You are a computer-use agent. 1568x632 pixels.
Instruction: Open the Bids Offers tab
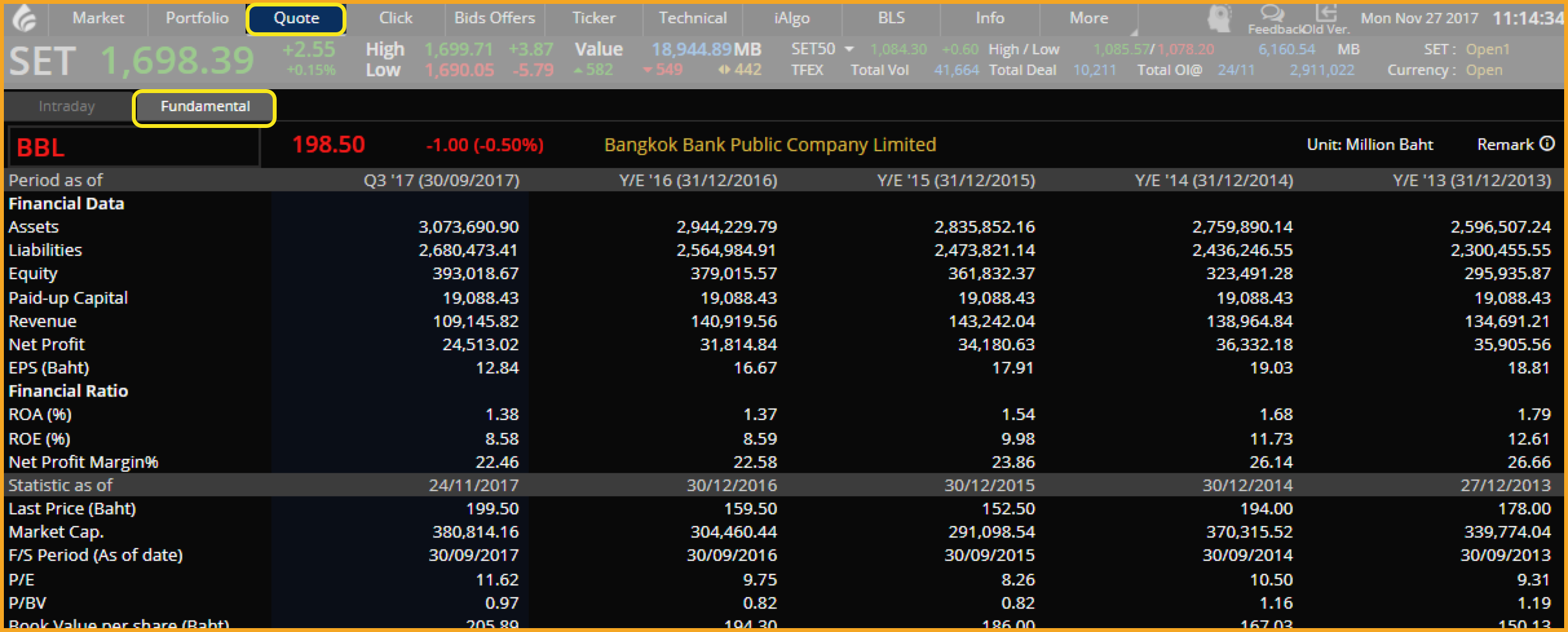(494, 18)
